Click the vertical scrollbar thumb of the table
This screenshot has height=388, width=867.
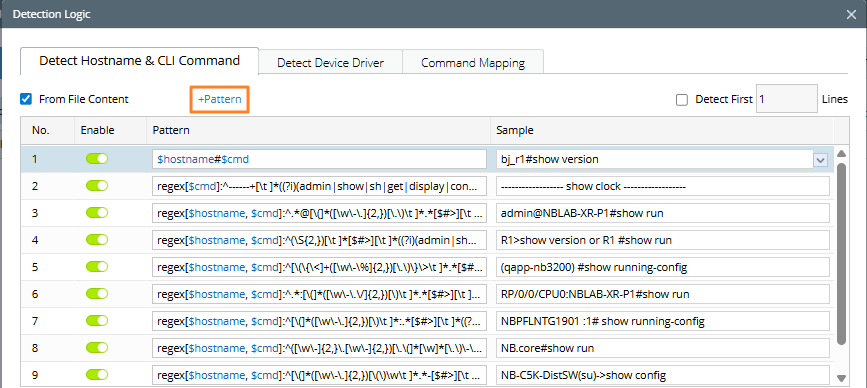click(x=842, y=253)
